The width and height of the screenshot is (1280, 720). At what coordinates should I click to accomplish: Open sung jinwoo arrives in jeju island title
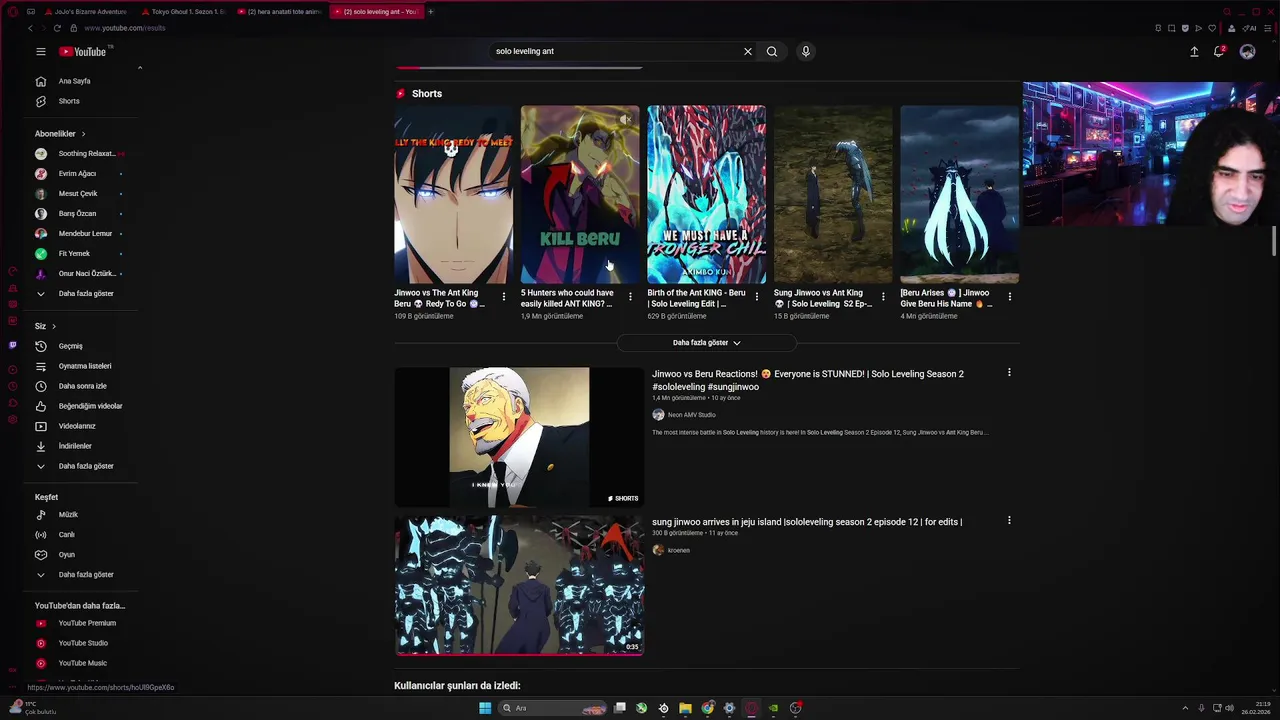click(807, 522)
